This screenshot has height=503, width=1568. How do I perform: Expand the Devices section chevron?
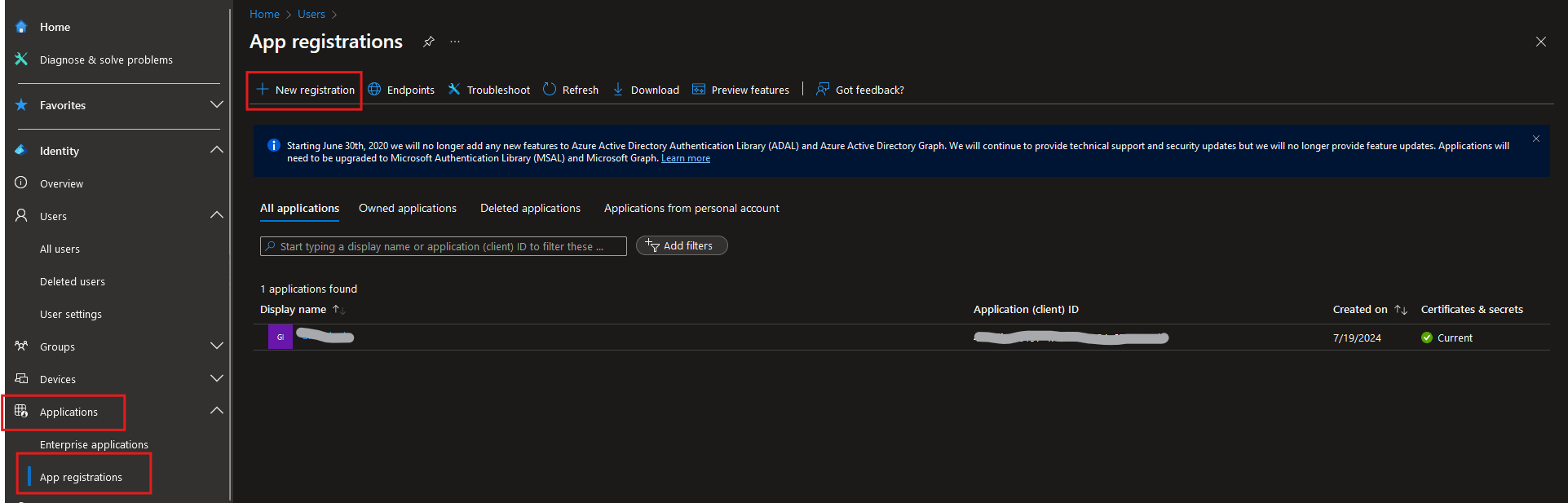tap(217, 378)
